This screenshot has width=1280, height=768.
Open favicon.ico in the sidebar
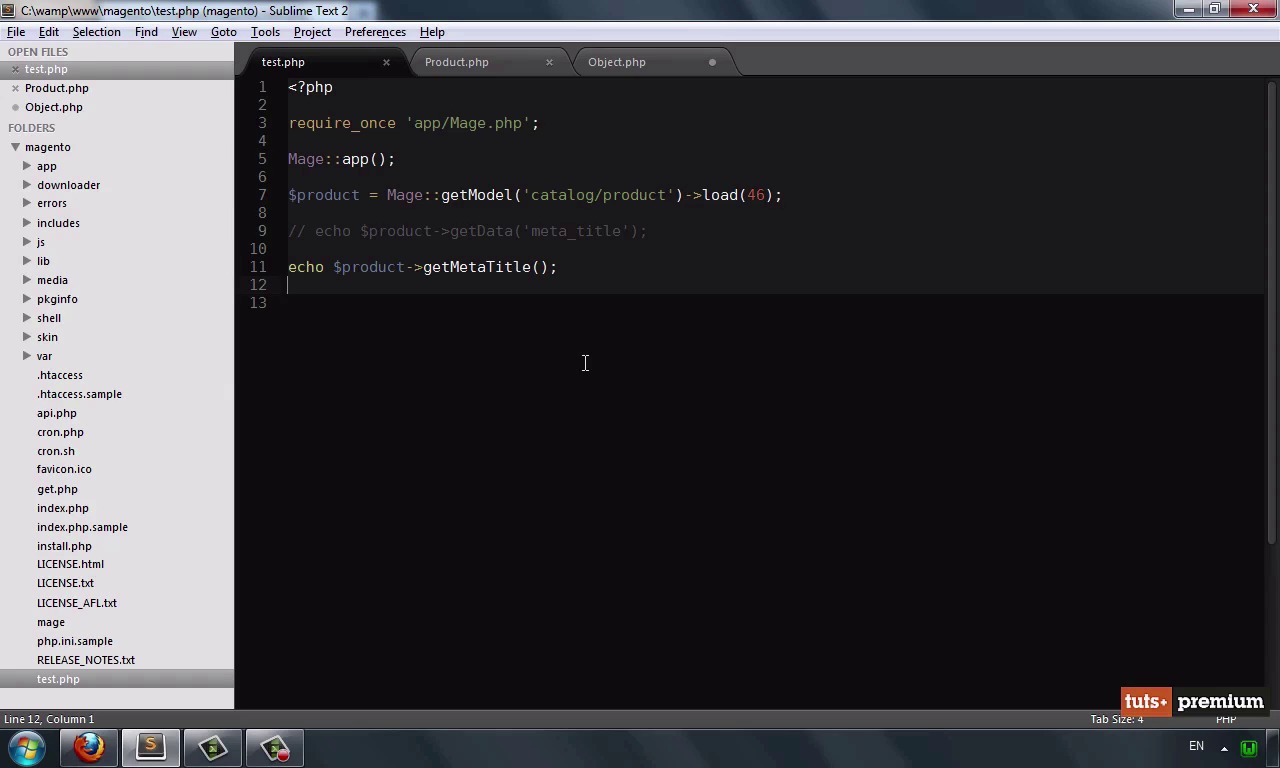click(64, 469)
